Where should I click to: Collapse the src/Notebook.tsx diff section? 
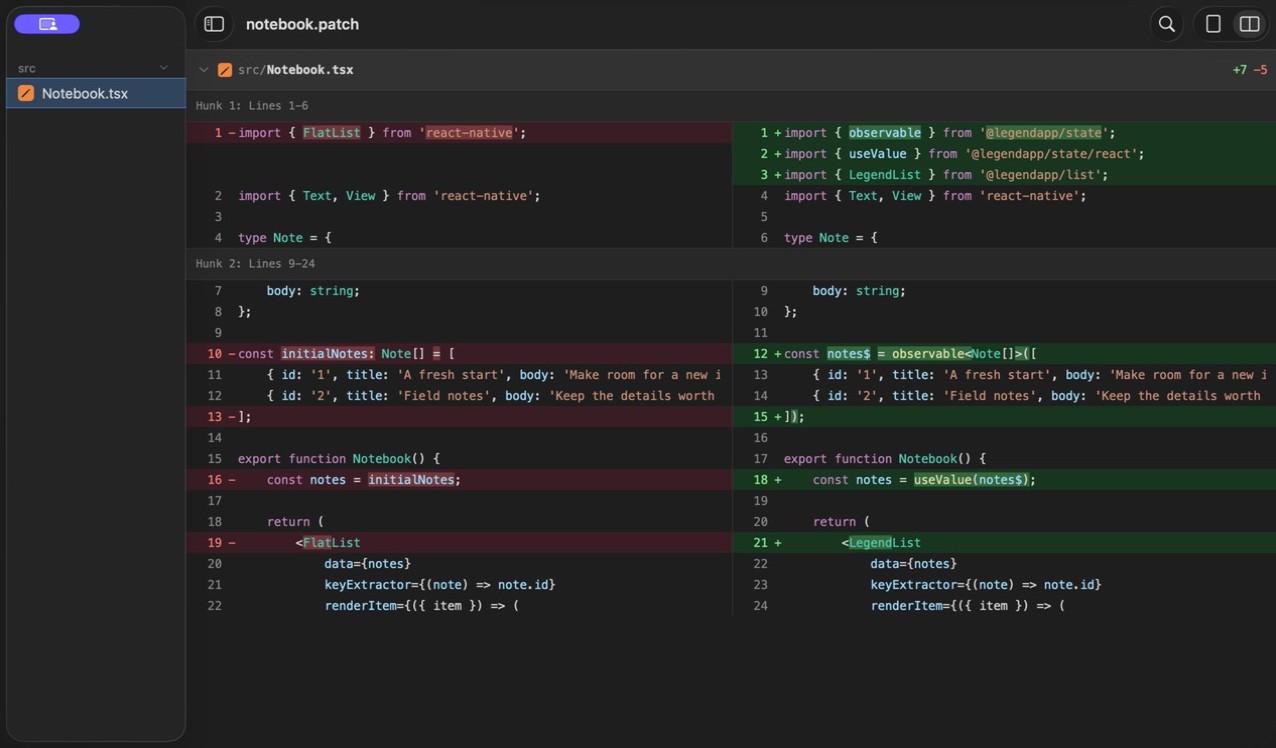(204, 70)
